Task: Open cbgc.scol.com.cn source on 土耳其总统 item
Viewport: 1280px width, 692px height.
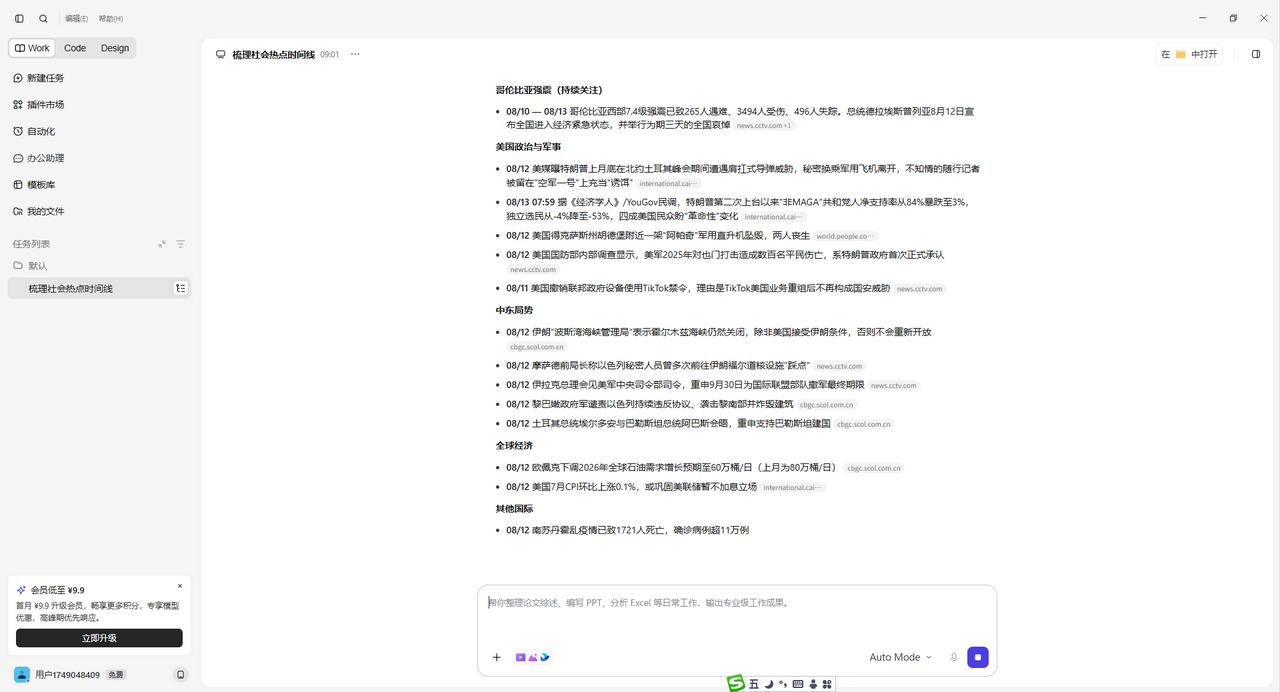Action: pyautogui.click(x=864, y=424)
